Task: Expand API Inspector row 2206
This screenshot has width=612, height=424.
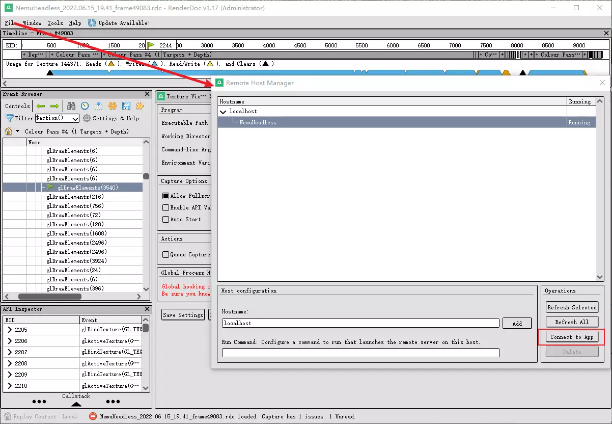Action: 9,341
